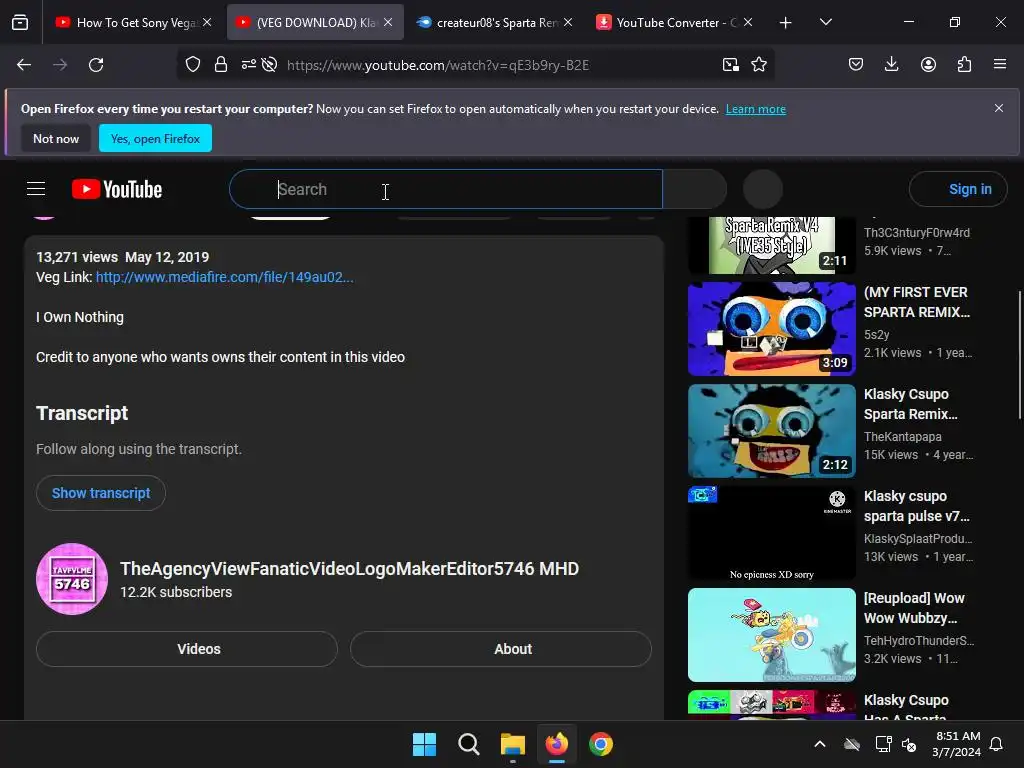The height and width of the screenshot is (768, 1024).
Task: Open Sparta Remix V4 IVE35 Style thumbnail
Action: (x=771, y=246)
